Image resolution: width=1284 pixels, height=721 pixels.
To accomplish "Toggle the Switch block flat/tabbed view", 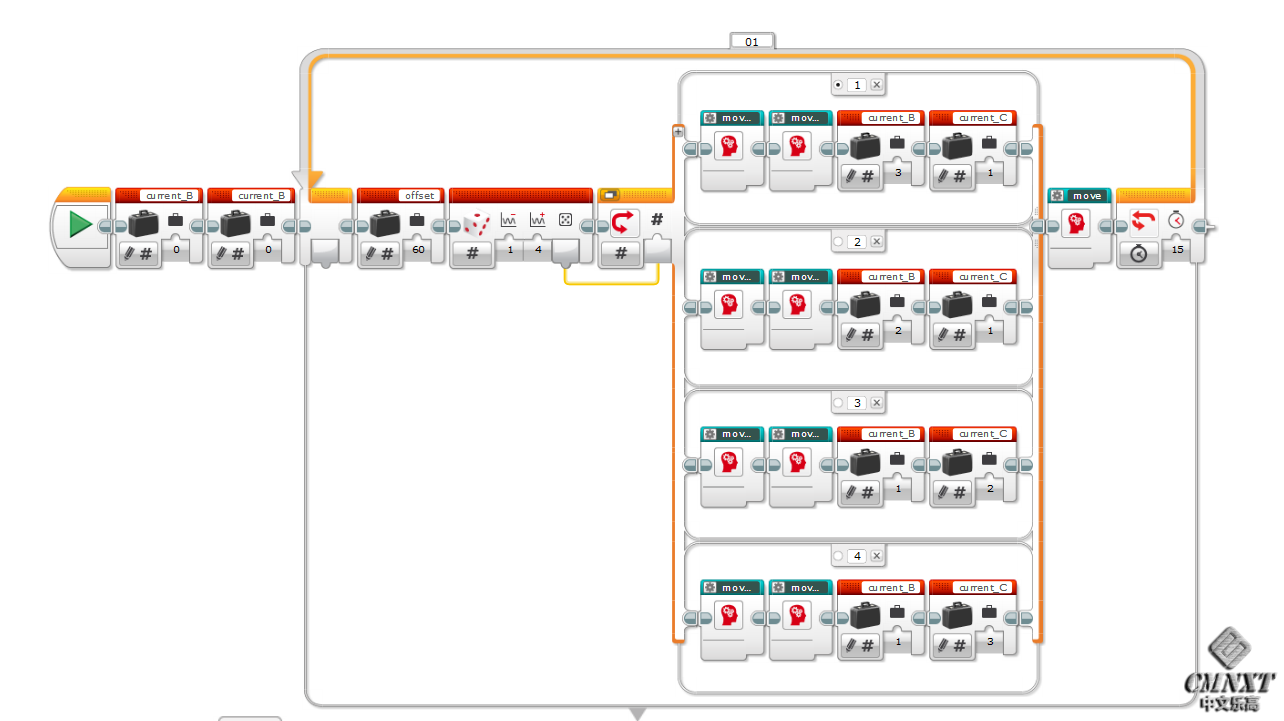I will [x=610, y=195].
